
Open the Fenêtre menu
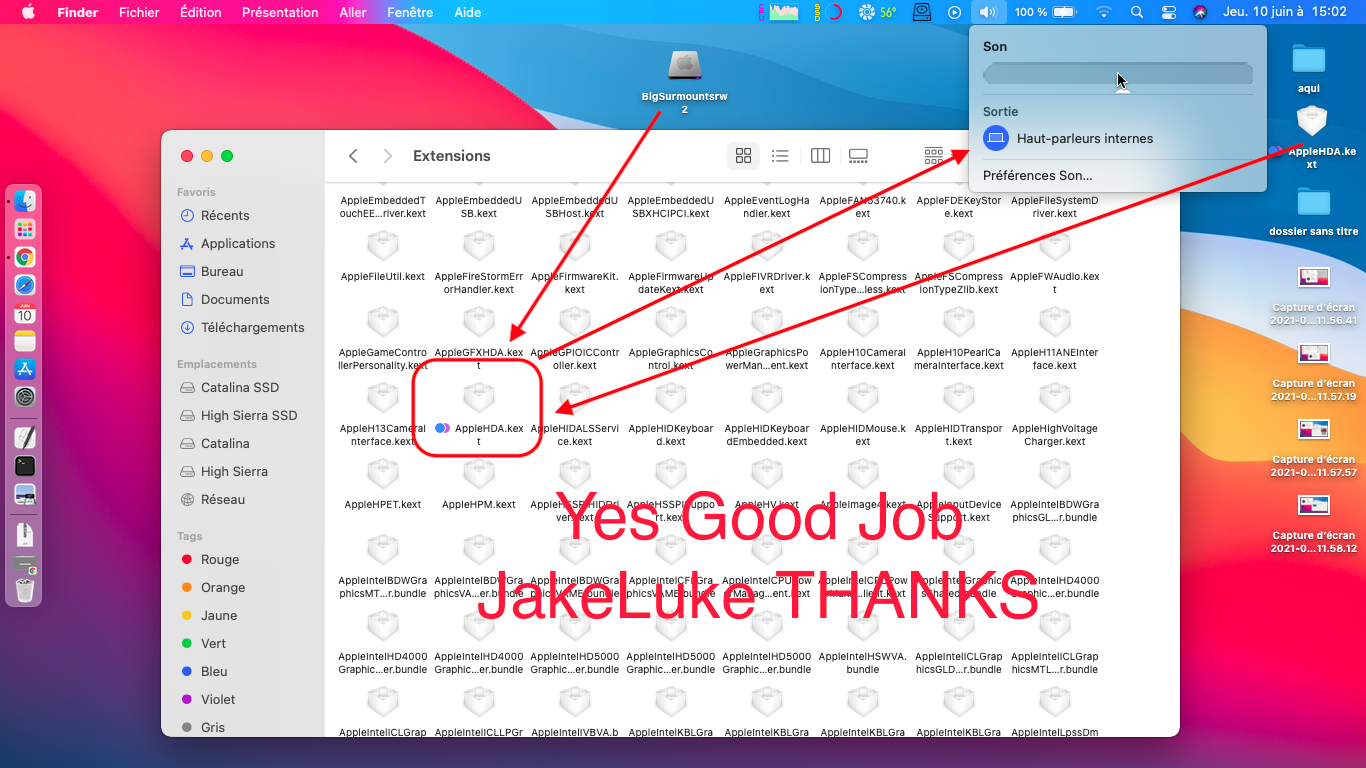point(410,12)
